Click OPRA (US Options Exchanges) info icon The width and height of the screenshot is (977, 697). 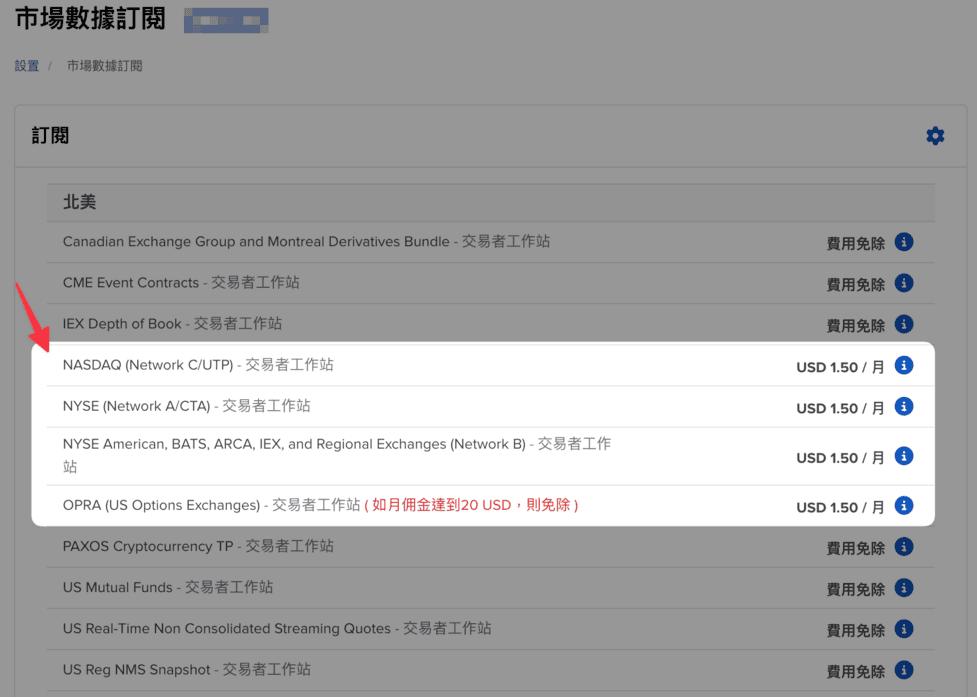(903, 507)
